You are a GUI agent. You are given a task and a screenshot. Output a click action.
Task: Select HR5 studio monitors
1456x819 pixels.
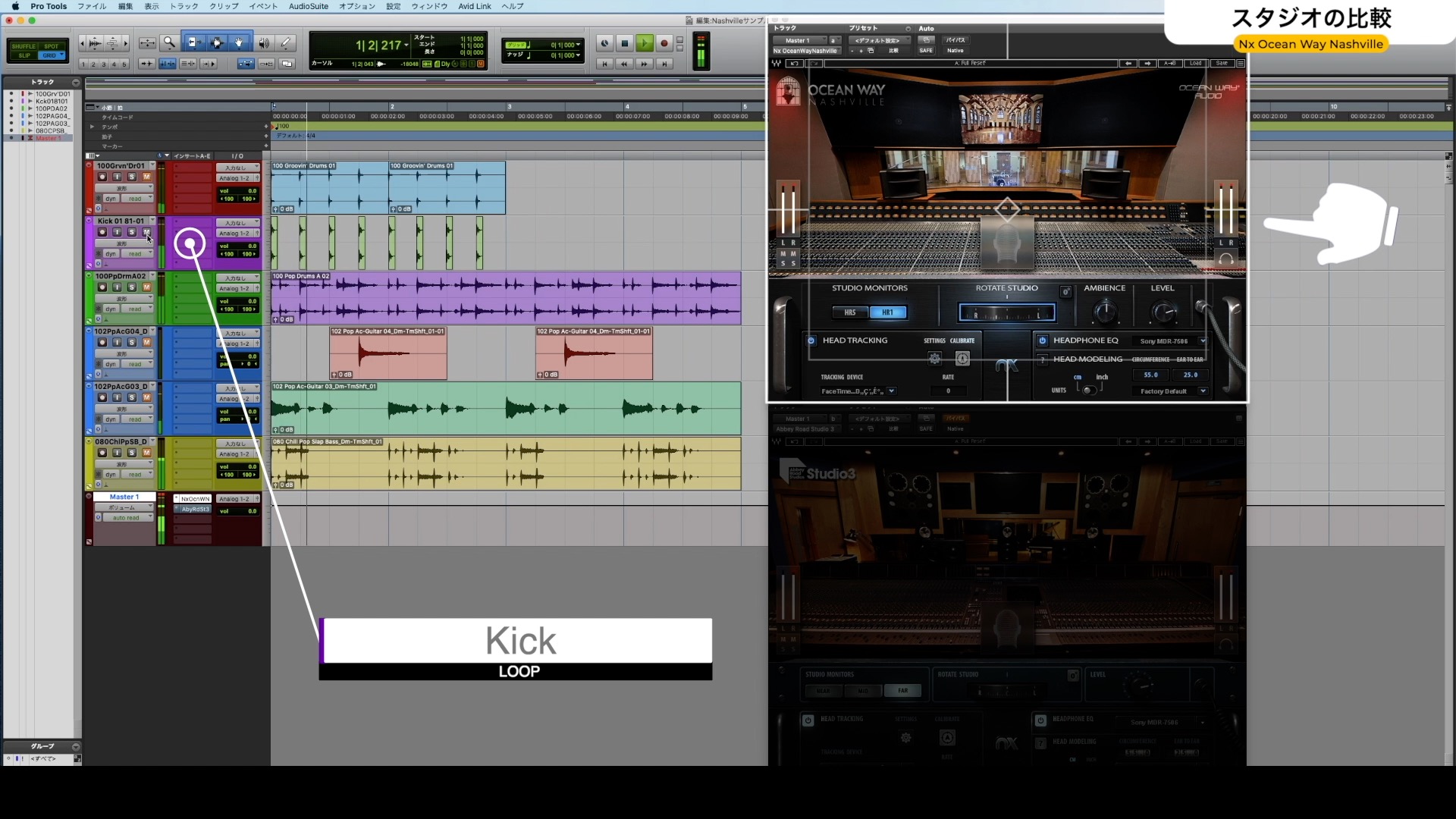[850, 312]
